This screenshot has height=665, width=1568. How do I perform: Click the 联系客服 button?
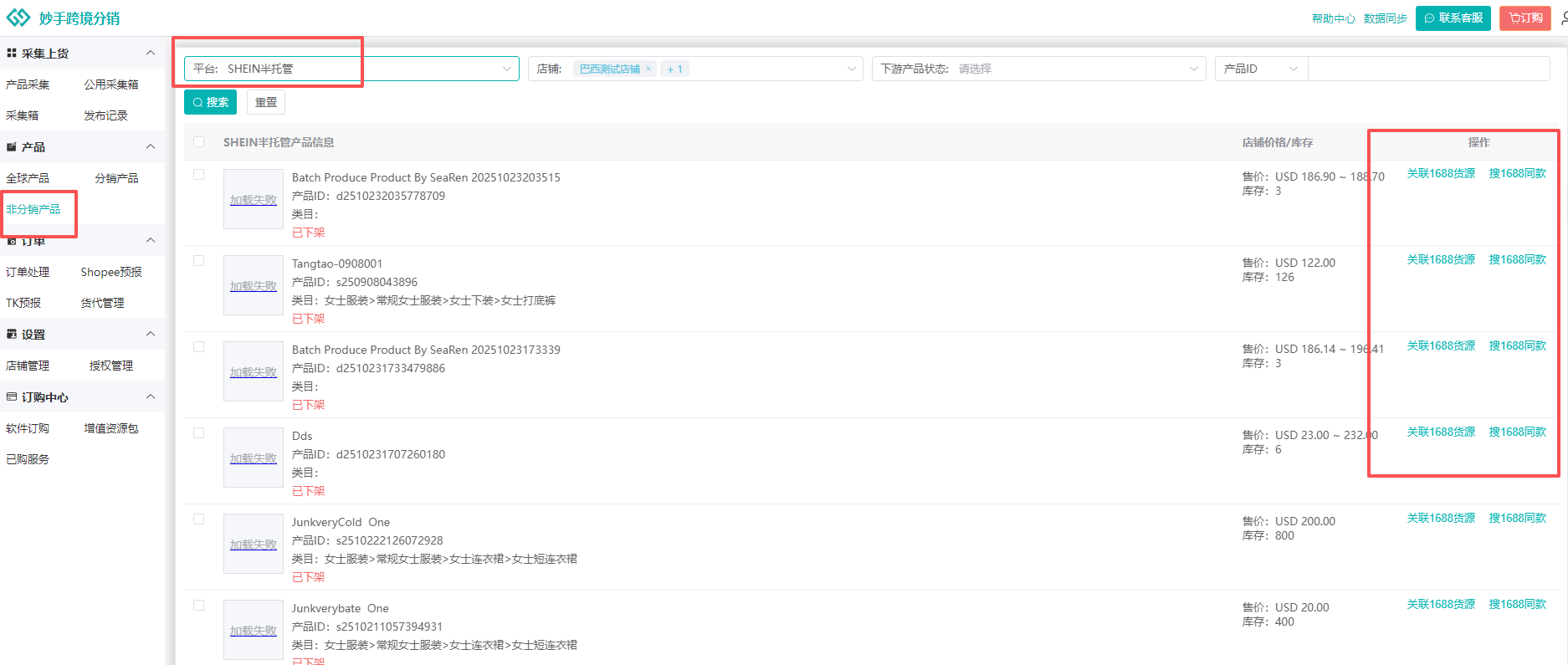tap(1453, 18)
